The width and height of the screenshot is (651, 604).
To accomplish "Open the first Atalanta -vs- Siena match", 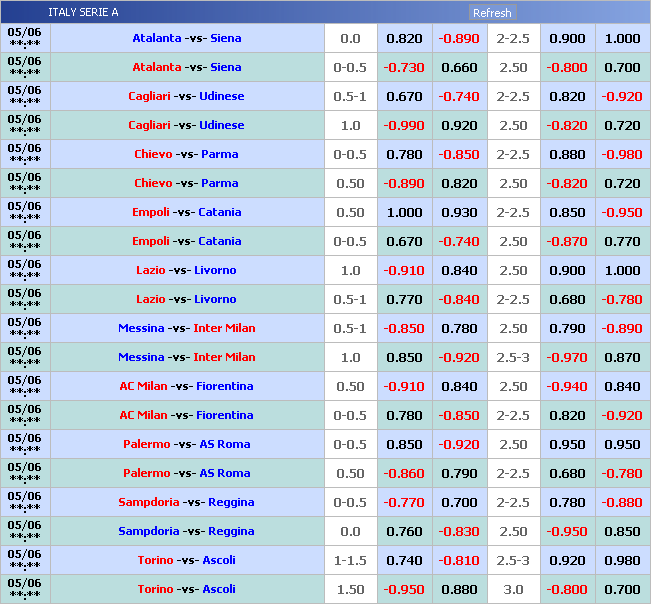I will 187,39.
